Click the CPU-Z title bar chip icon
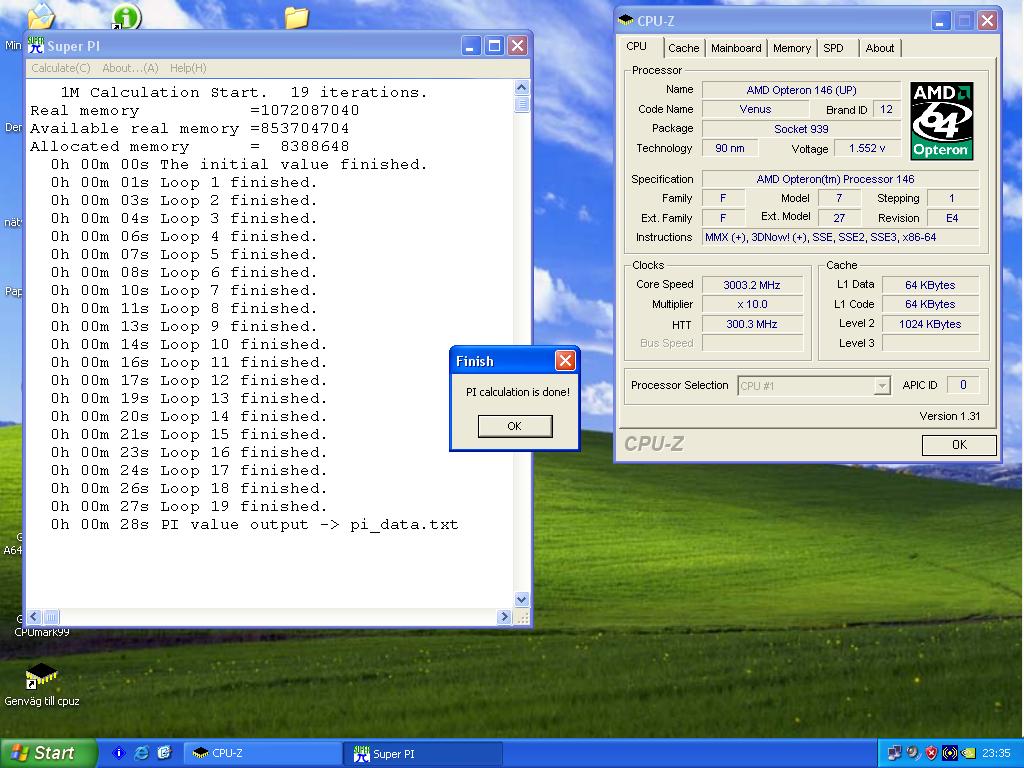The width and height of the screenshot is (1024, 768). (626, 20)
